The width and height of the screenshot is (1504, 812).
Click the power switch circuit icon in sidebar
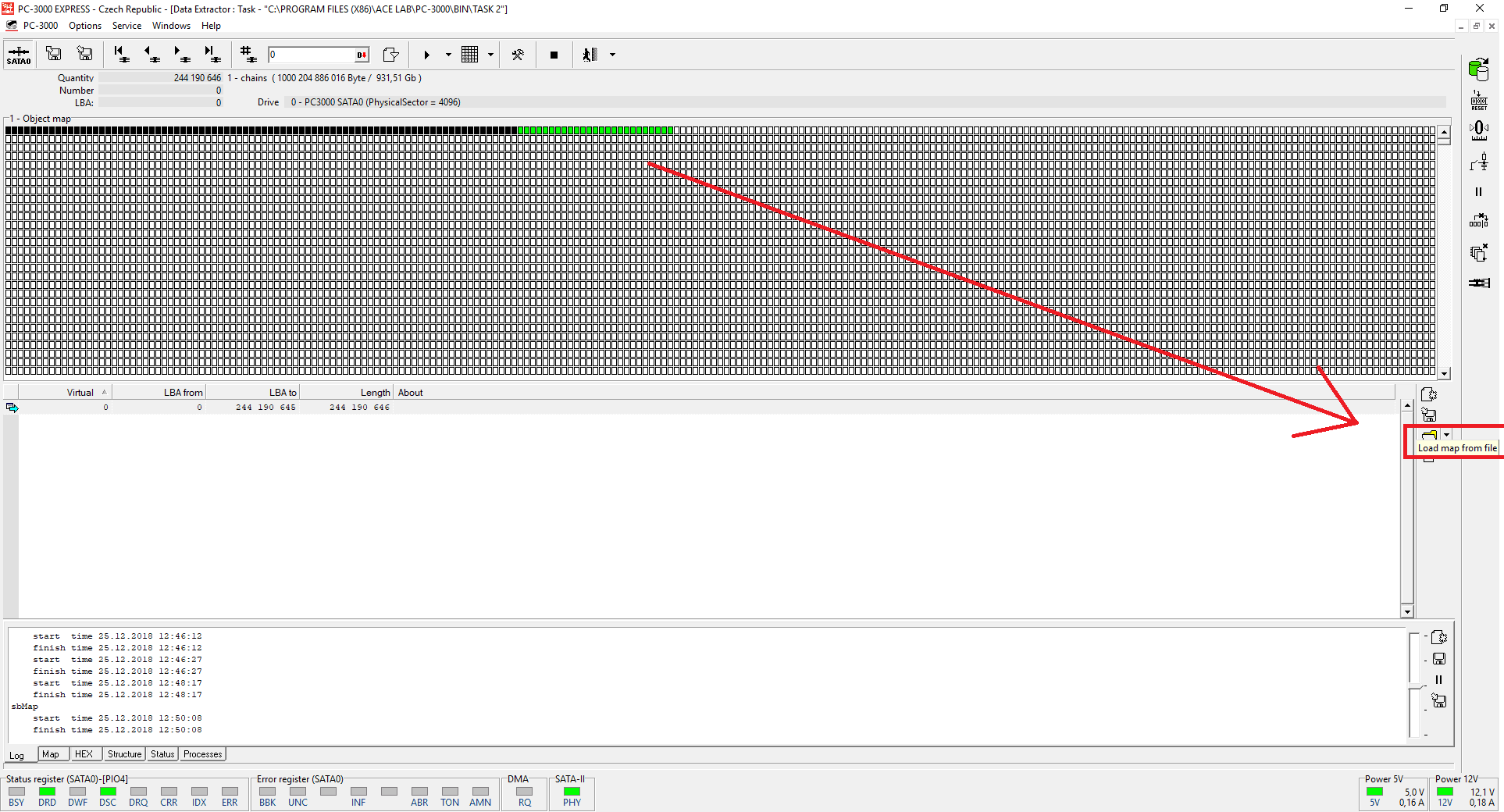[x=1479, y=162]
